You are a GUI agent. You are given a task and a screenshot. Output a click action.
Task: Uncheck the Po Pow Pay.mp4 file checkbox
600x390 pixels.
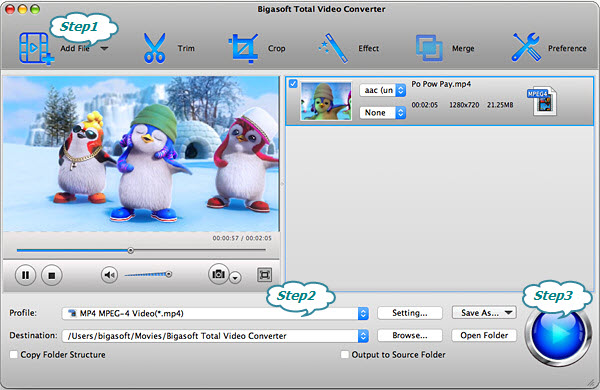pyautogui.click(x=293, y=83)
